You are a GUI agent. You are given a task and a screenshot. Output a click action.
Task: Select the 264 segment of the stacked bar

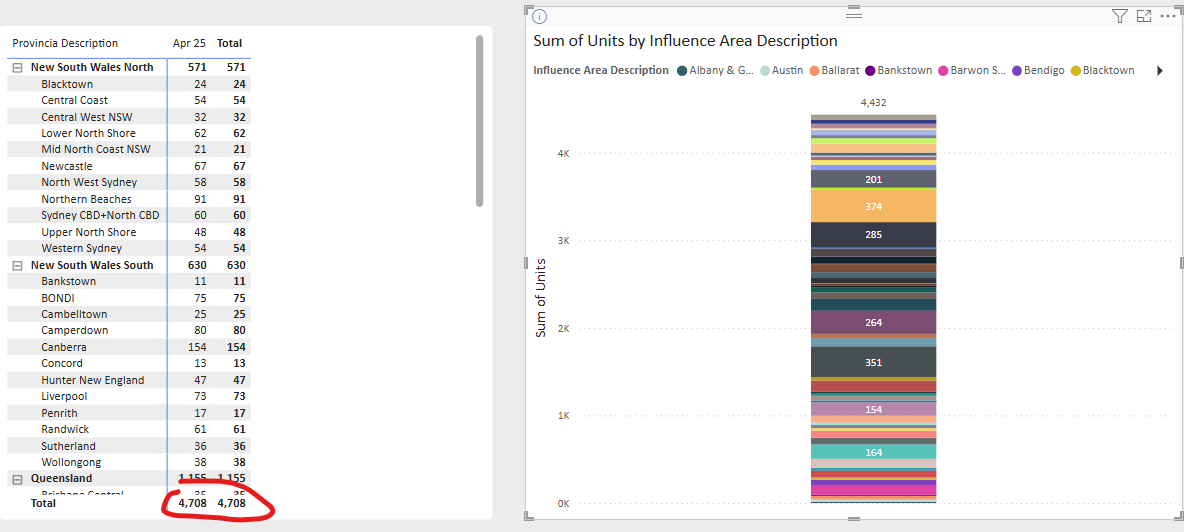coord(874,322)
